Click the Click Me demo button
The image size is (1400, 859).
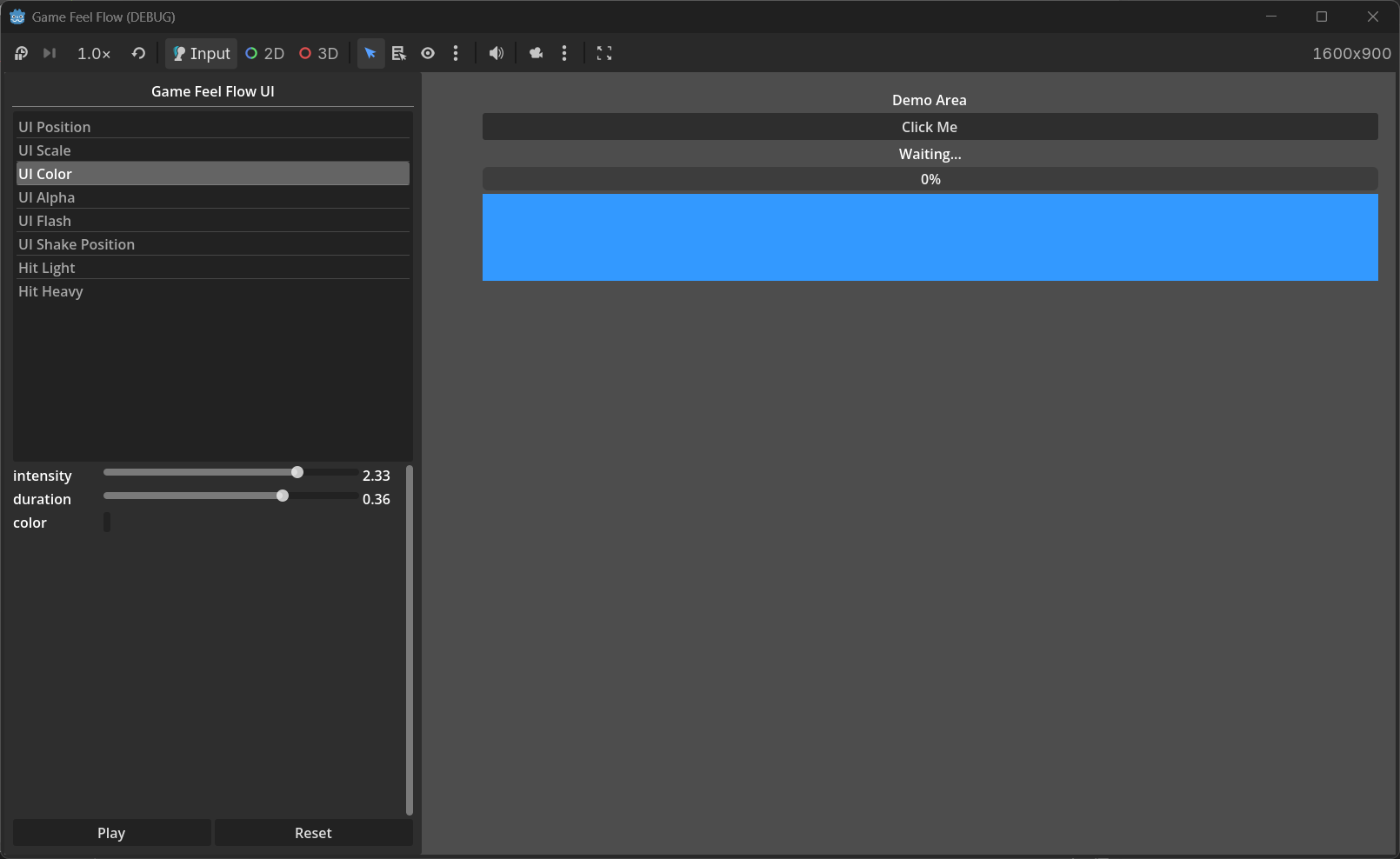pyautogui.click(x=930, y=127)
